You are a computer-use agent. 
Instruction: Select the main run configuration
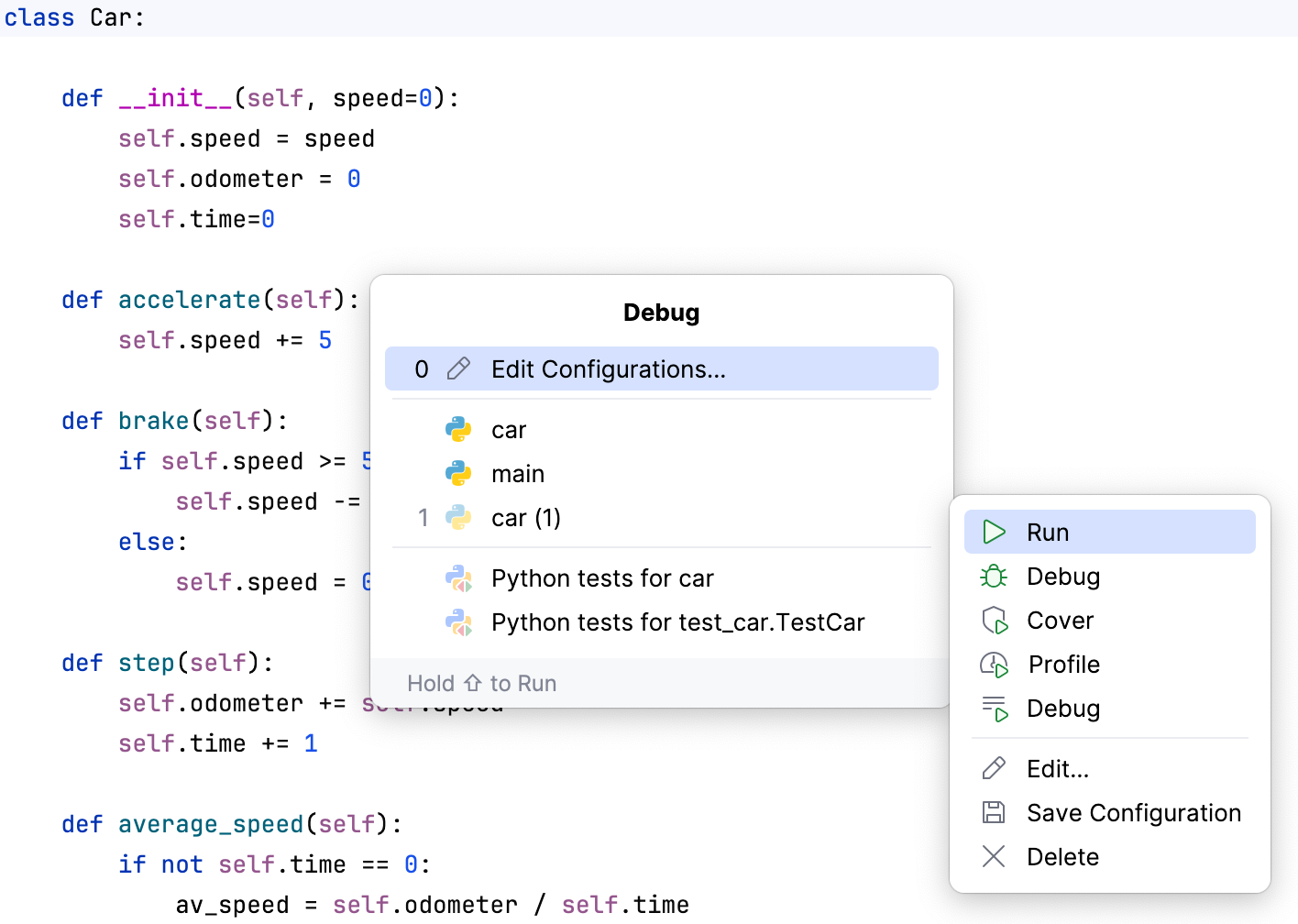click(x=518, y=473)
